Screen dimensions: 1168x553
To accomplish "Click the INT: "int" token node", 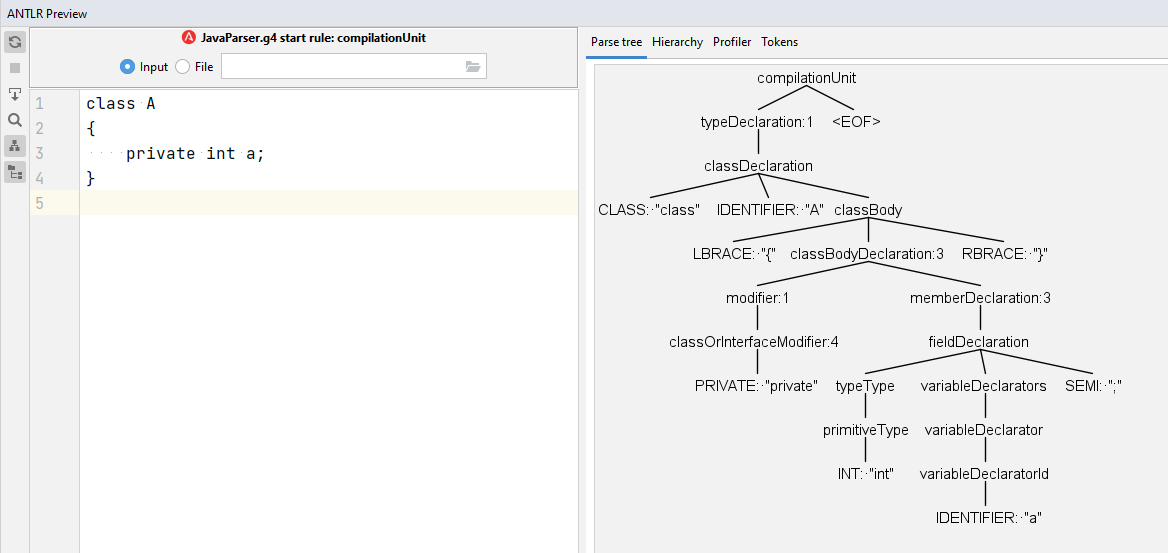I will pyautogui.click(x=866, y=474).
